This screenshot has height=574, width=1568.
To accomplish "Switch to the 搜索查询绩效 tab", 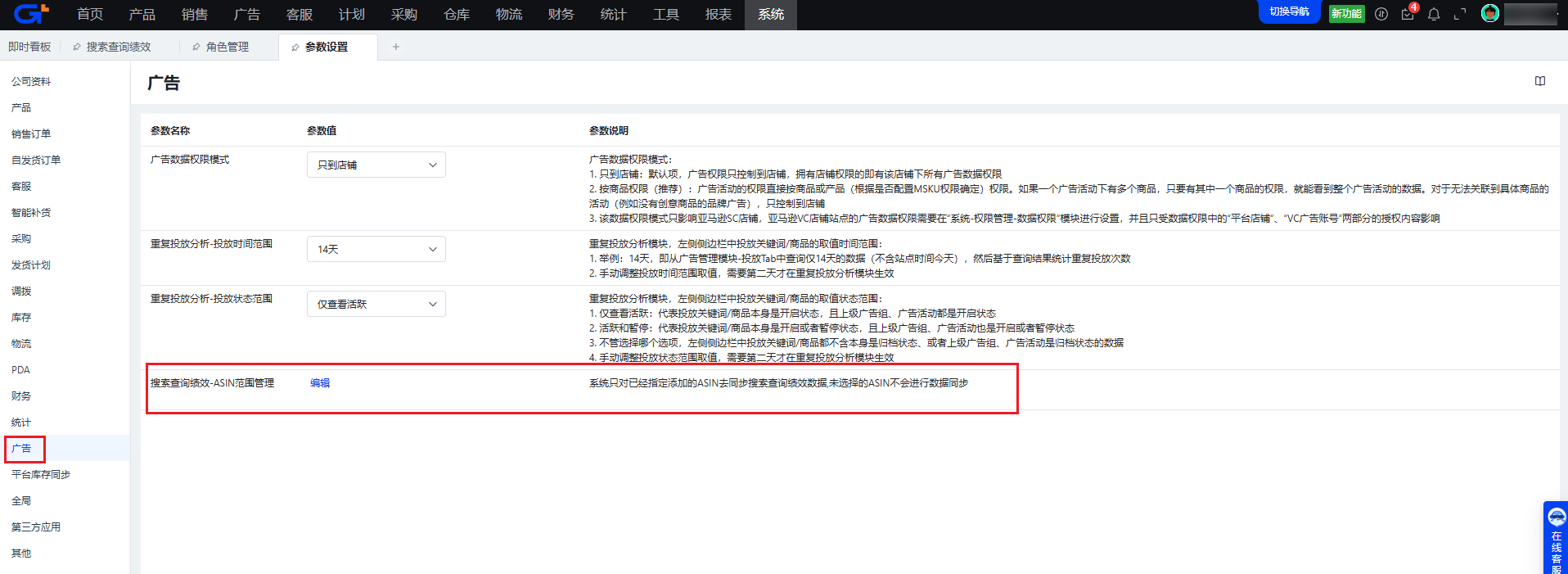I will [x=118, y=47].
